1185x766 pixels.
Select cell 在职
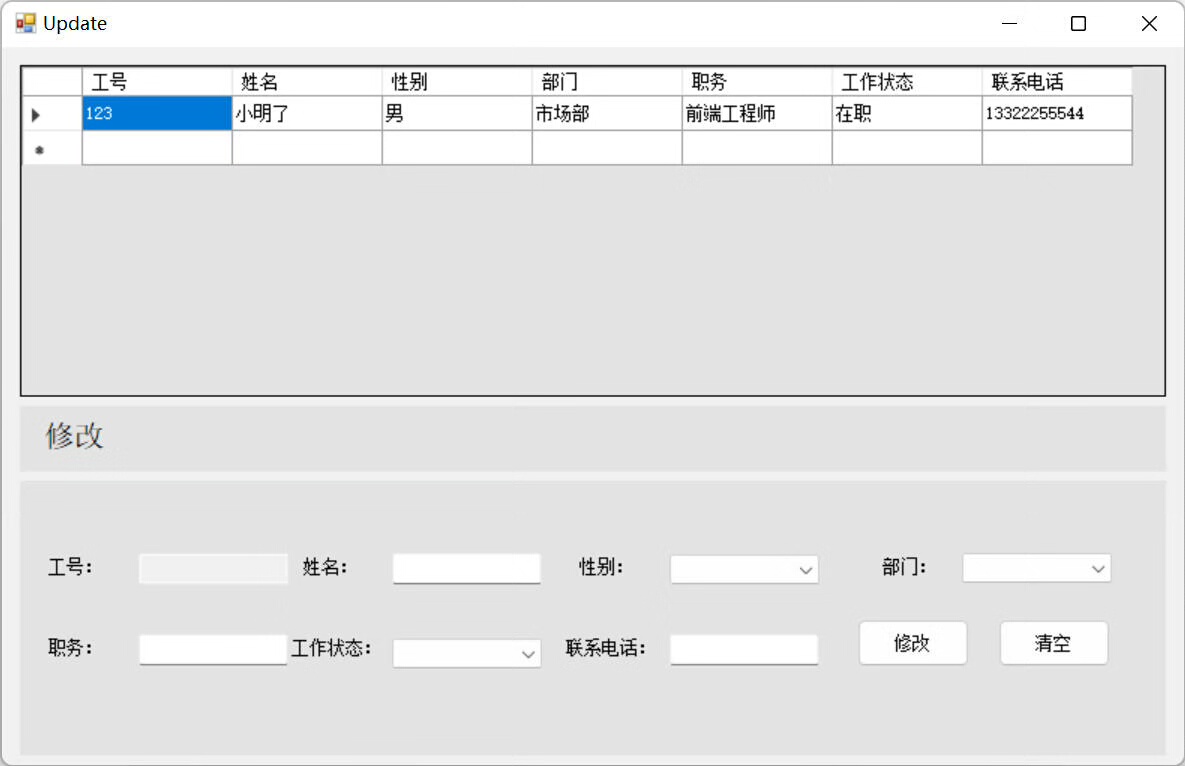(x=907, y=113)
